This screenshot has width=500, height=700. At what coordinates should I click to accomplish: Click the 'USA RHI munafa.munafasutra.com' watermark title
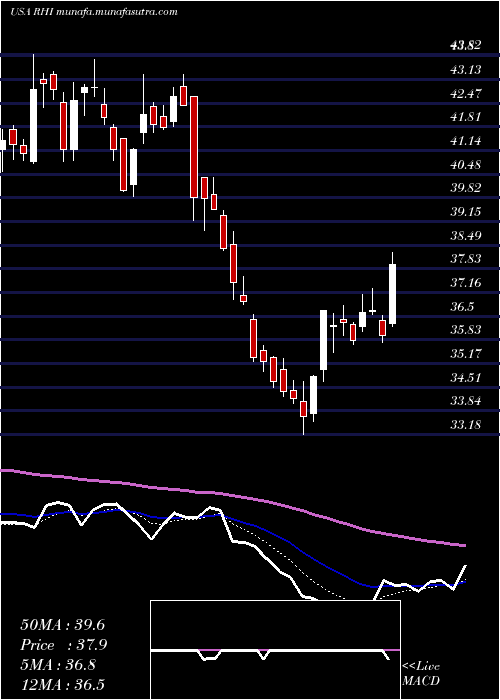pyautogui.click(x=94, y=12)
